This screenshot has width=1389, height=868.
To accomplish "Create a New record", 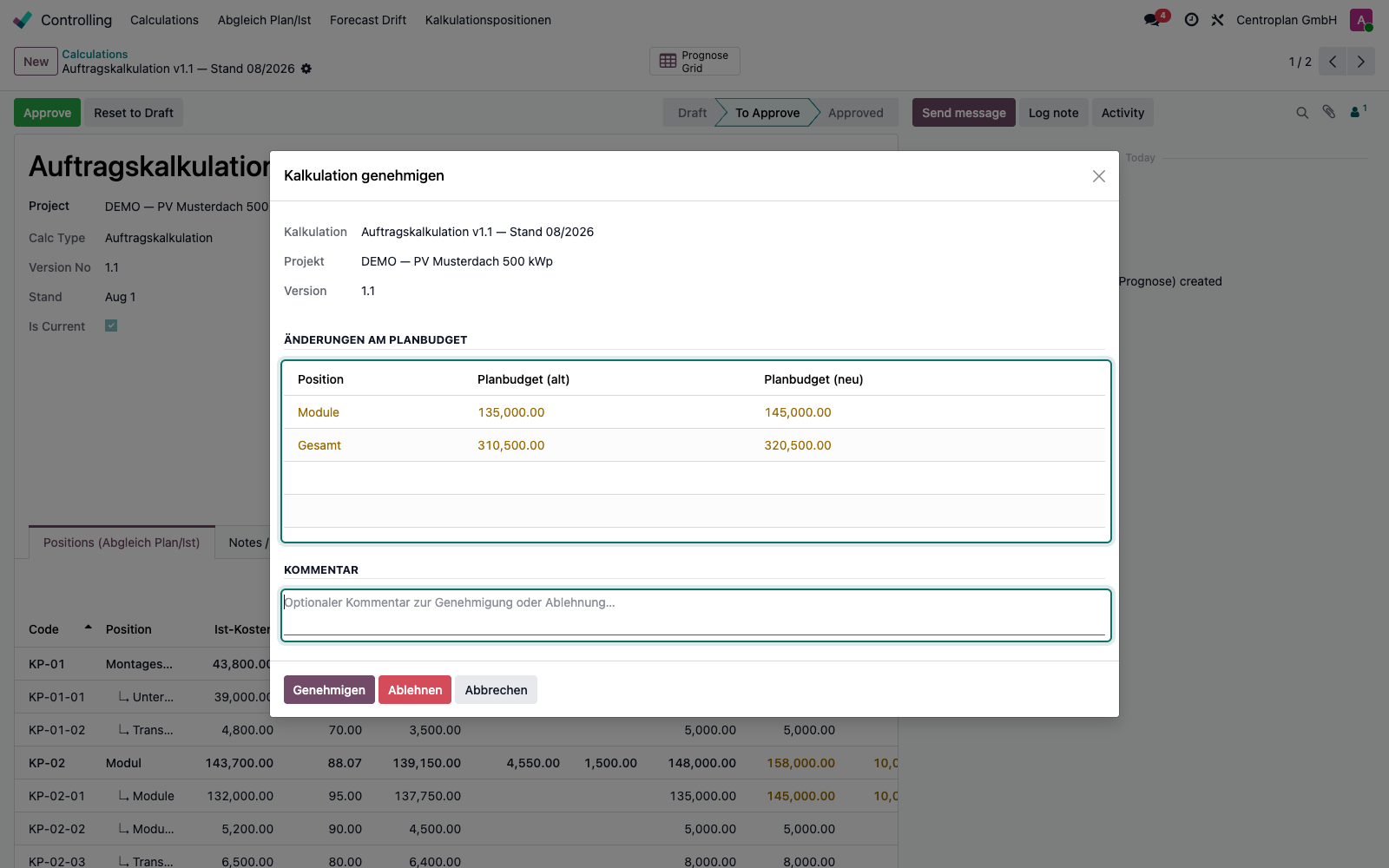I will [x=36, y=62].
